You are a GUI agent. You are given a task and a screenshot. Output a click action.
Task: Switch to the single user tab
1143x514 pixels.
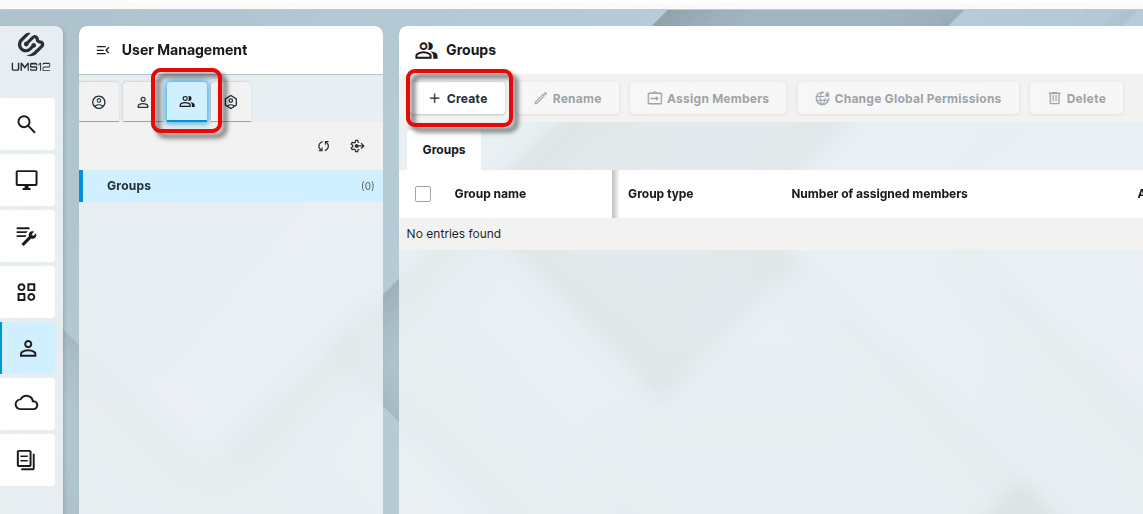coord(143,102)
